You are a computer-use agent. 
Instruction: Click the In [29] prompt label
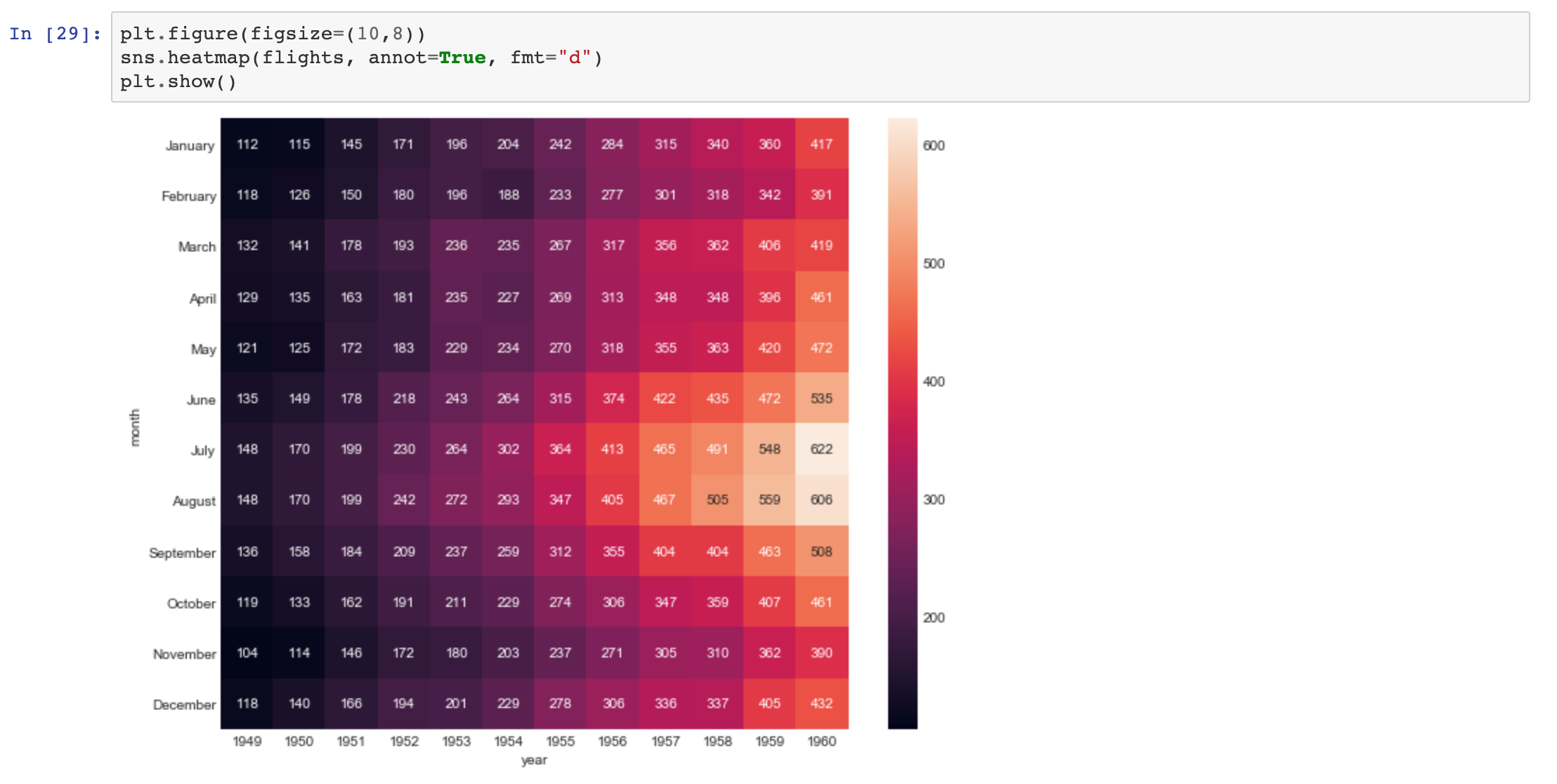pyautogui.click(x=55, y=34)
